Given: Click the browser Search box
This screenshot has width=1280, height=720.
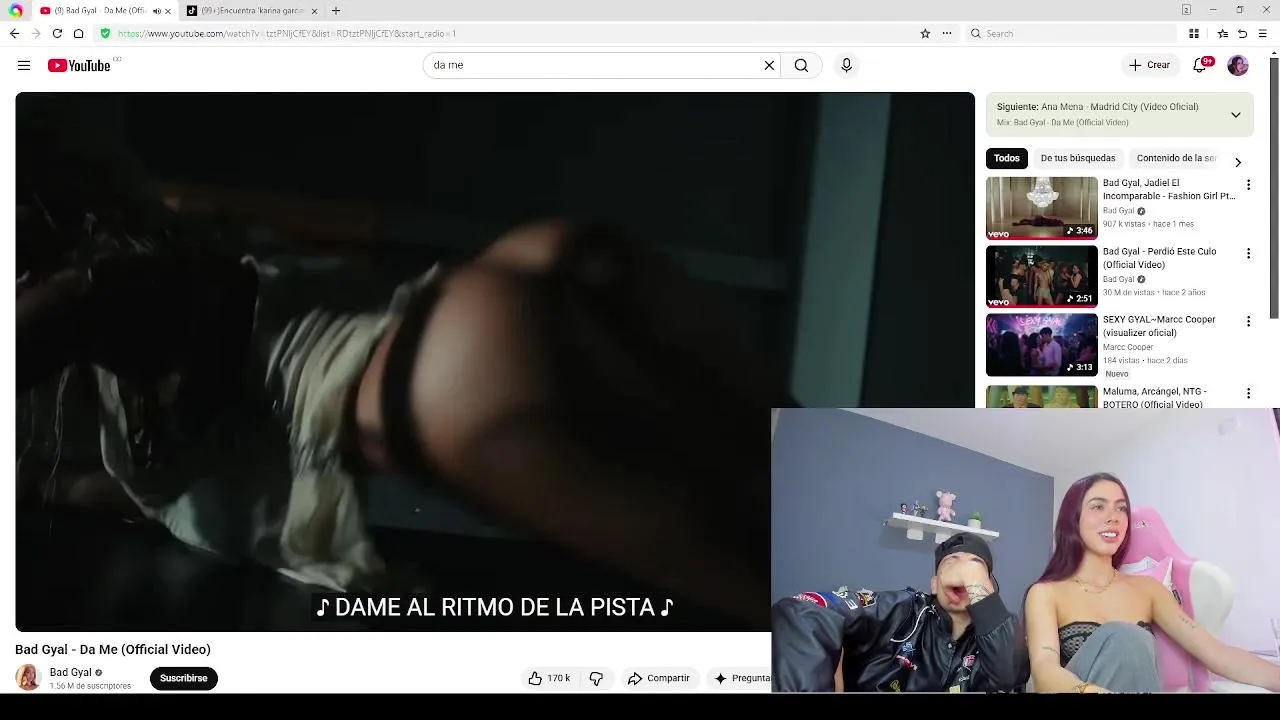Looking at the screenshot, I should coord(1070,33).
